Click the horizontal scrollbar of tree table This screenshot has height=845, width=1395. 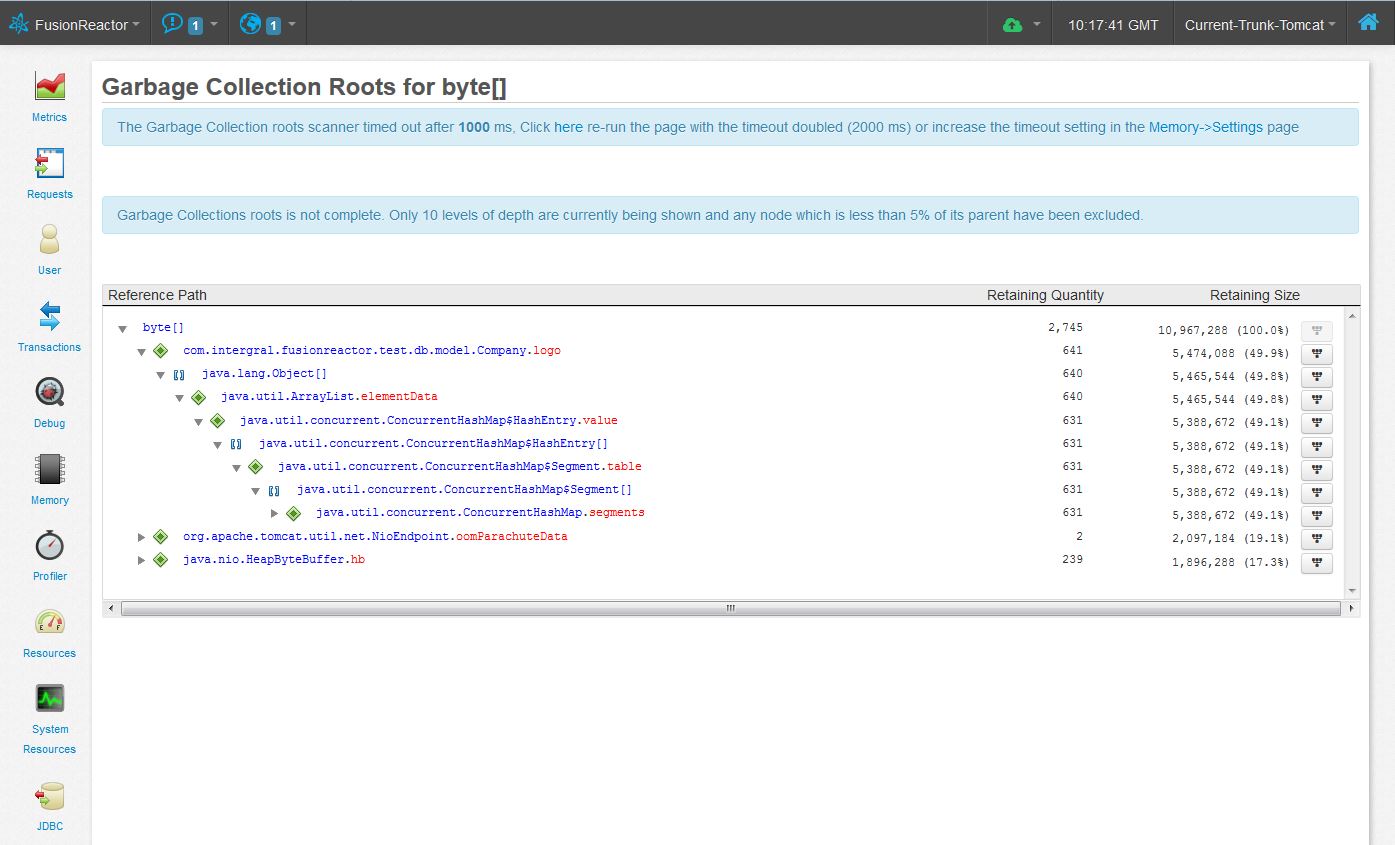(x=730, y=608)
